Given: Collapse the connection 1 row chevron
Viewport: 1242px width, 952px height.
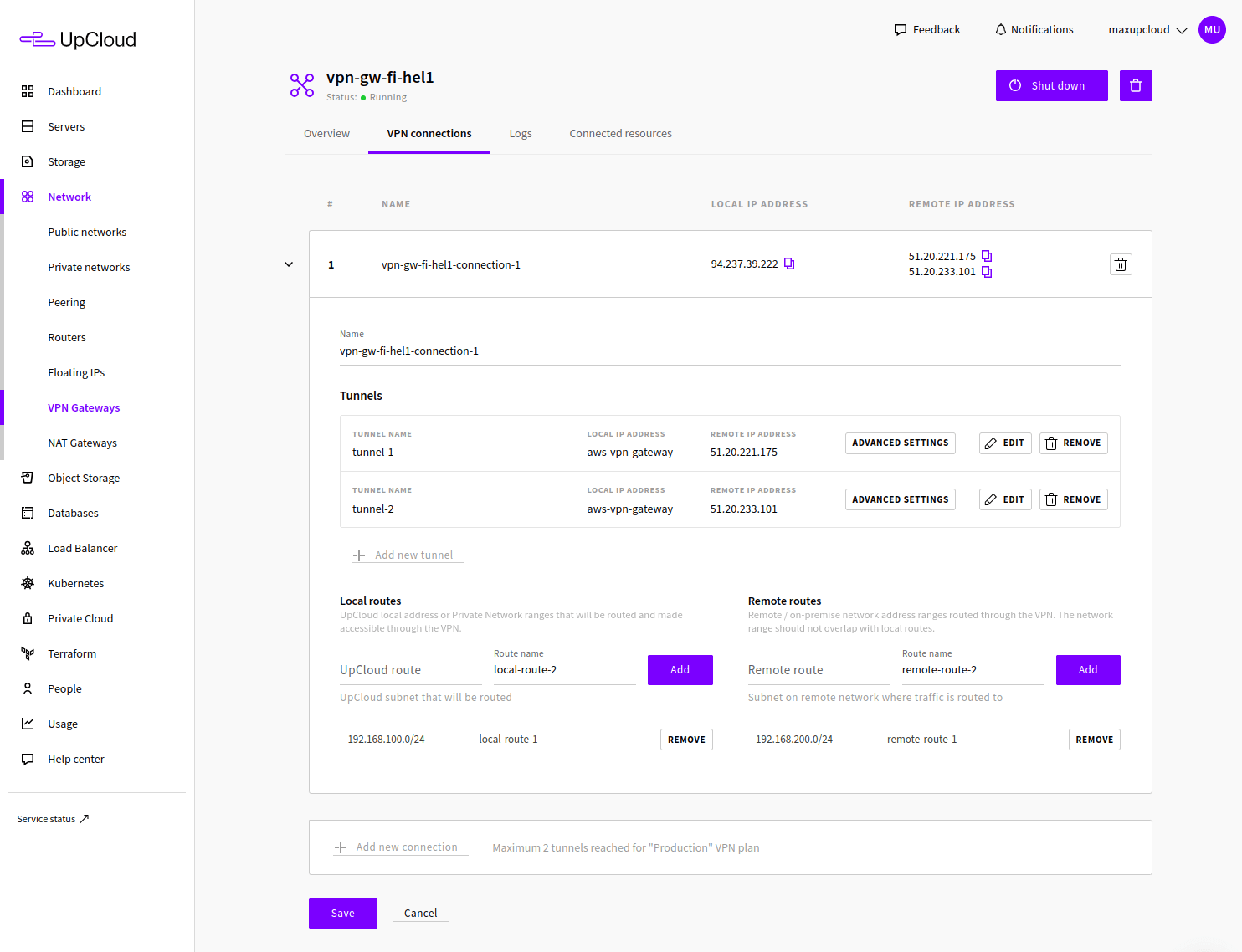Looking at the screenshot, I should tap(289, 264).
